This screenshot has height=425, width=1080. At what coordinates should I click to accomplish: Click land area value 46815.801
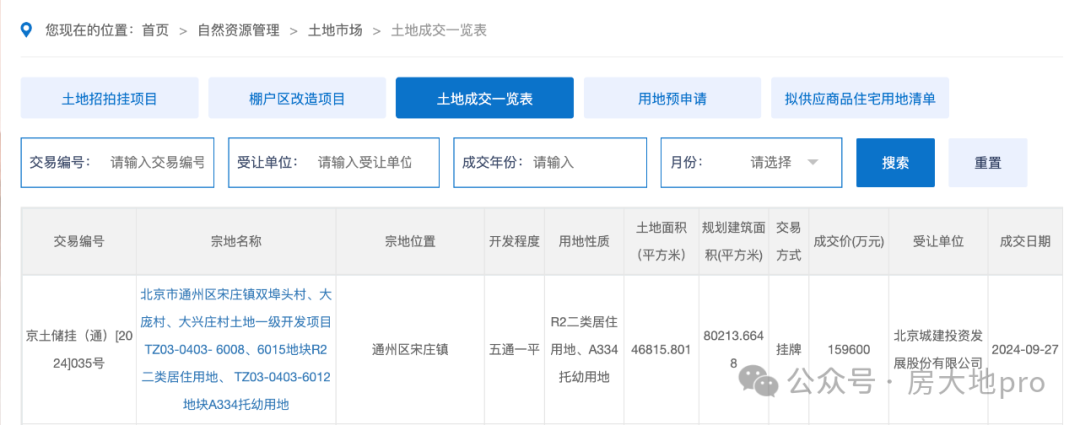click(x=661, y=350)
